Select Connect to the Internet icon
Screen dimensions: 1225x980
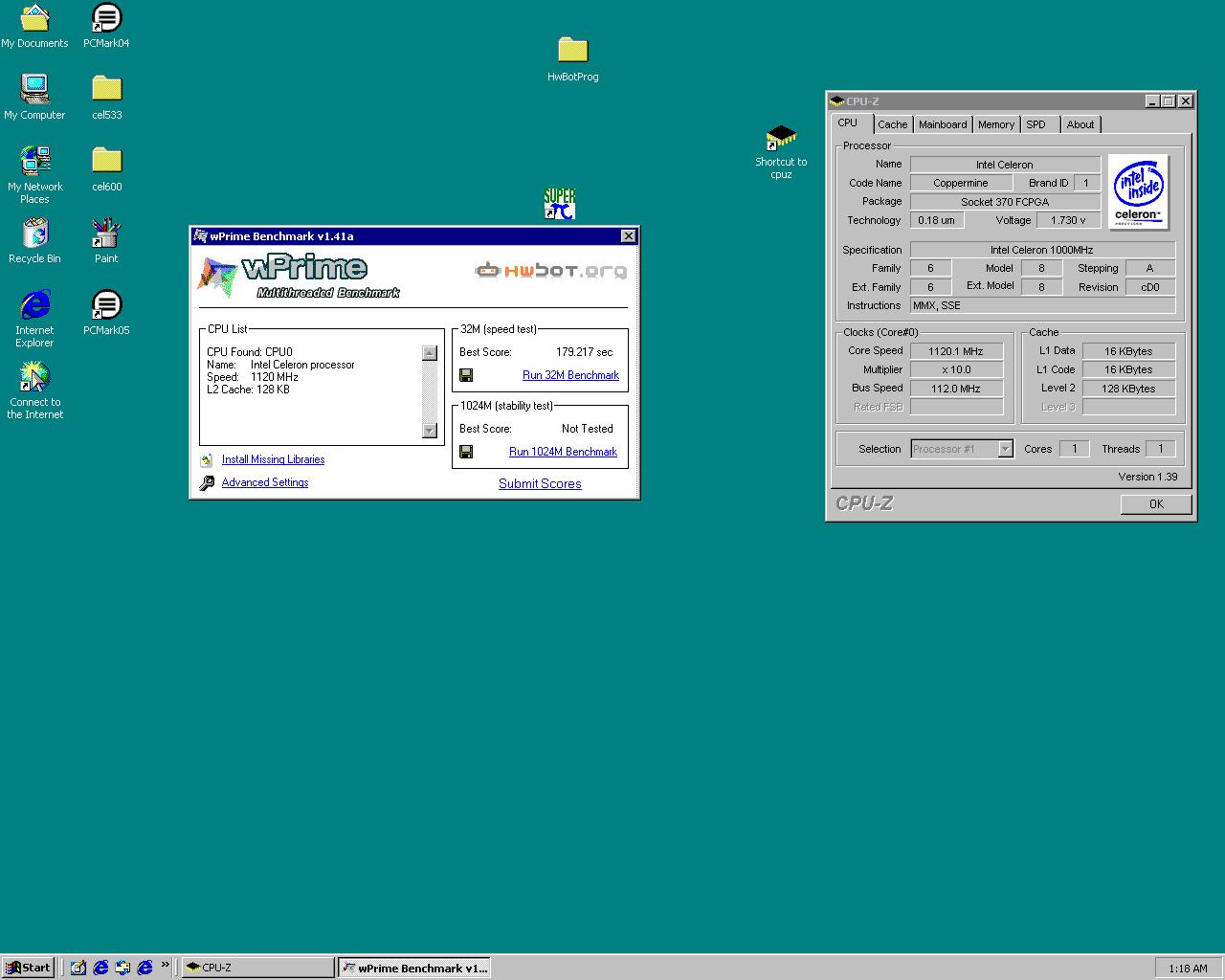(34, 390)
